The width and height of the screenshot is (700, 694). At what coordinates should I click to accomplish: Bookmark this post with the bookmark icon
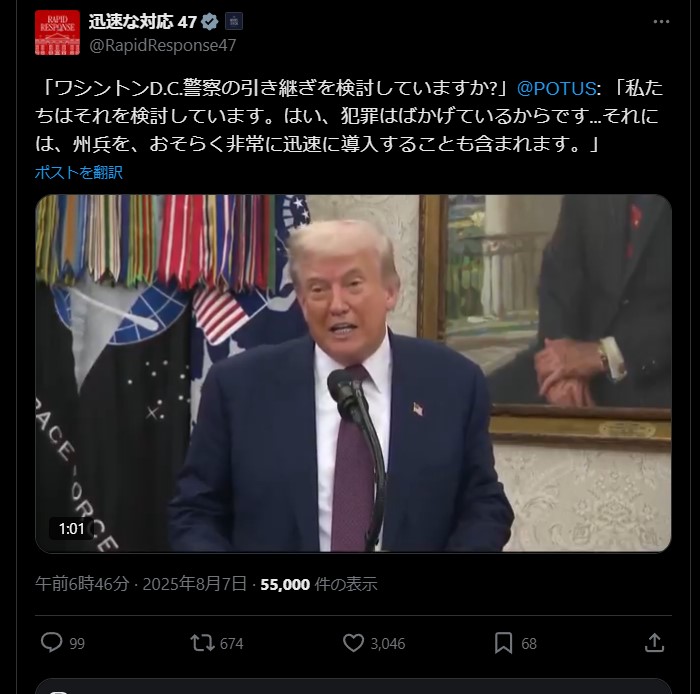pyautogui.click(x=504, y=643)
